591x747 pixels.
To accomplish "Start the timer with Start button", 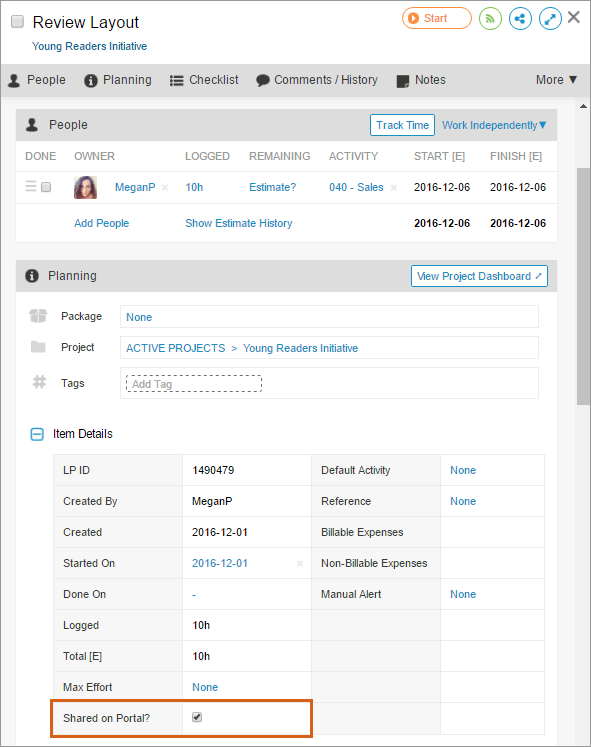I will tap(437, 19).
